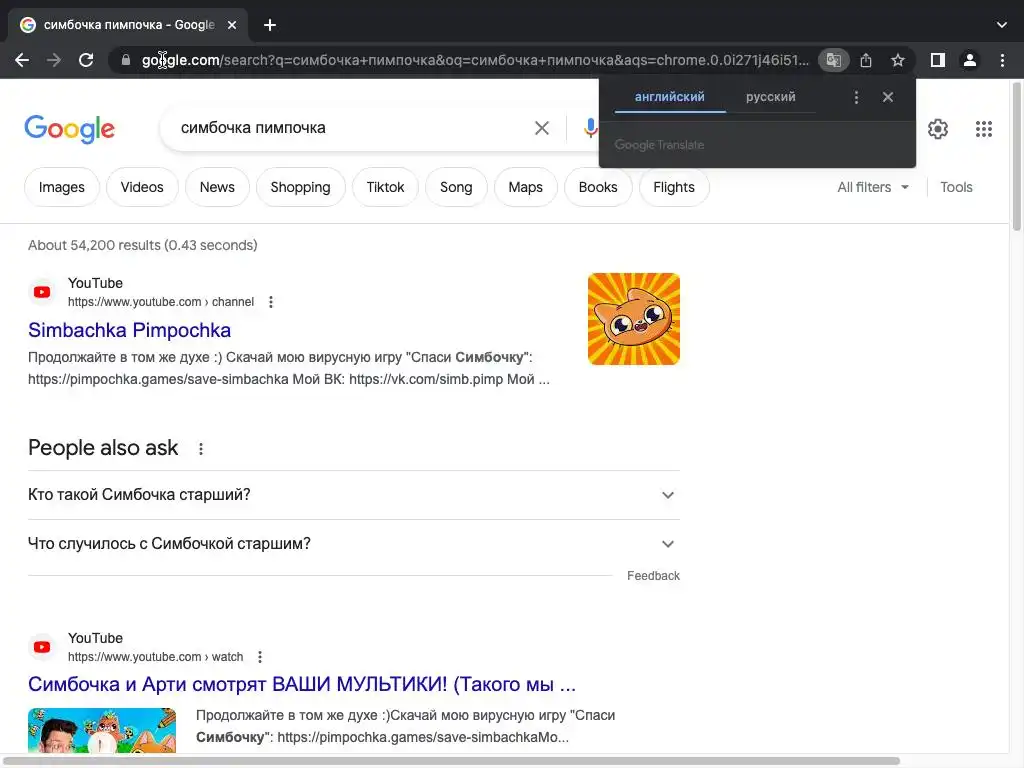Open three-dot menu of youtube.com watch result

pyautogui.click(x=260, y=657)
